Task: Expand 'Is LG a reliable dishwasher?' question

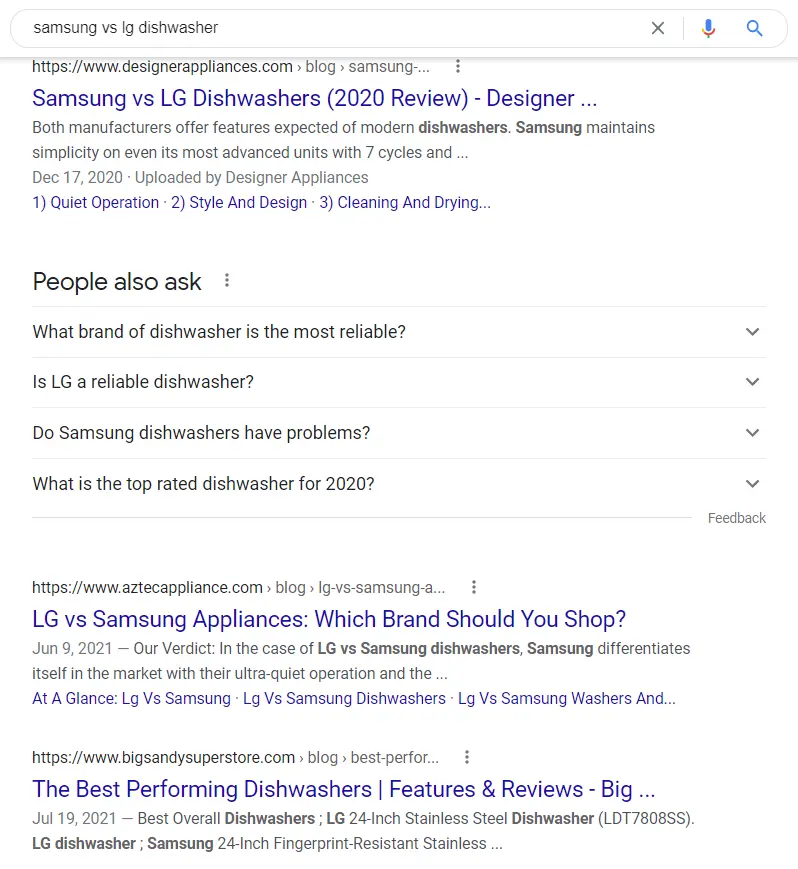Action: click(x=398, y=382)
